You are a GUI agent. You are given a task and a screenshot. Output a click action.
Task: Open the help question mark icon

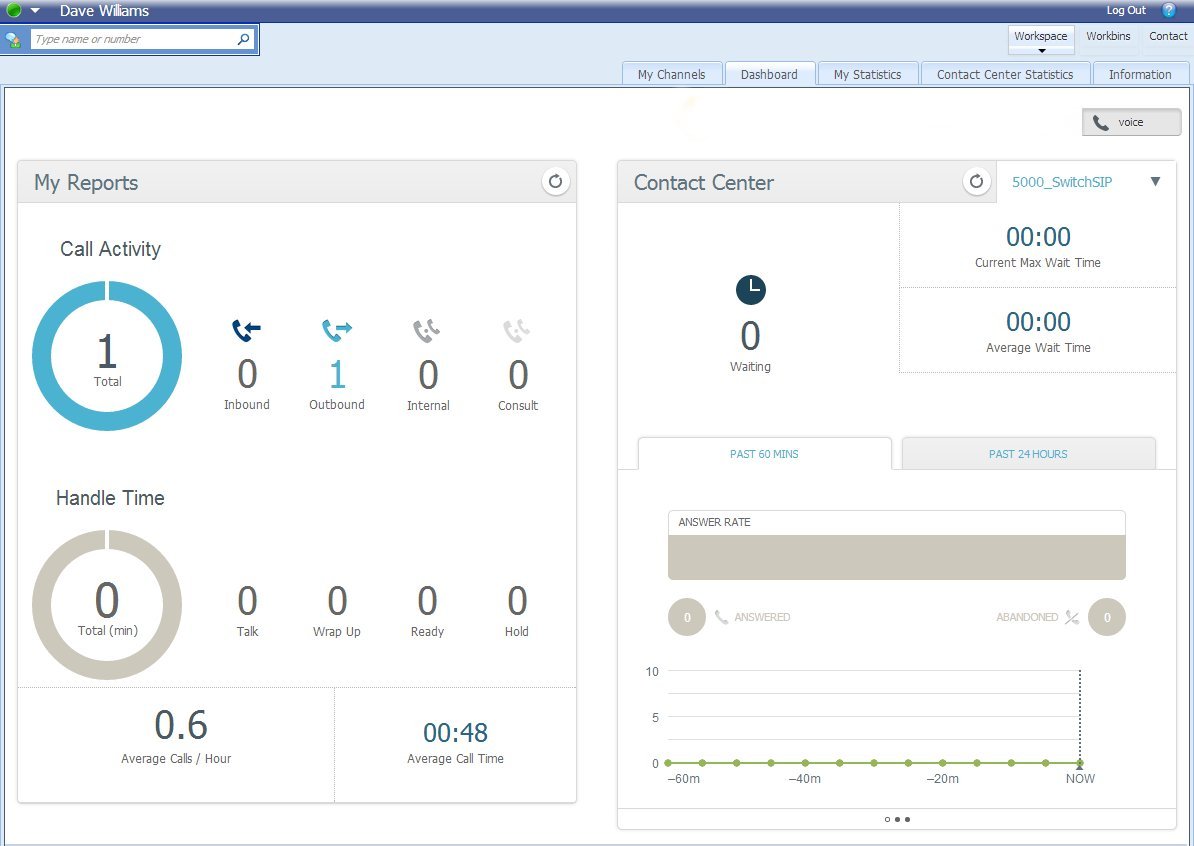pyautogui.click(x=1169, y=10)
